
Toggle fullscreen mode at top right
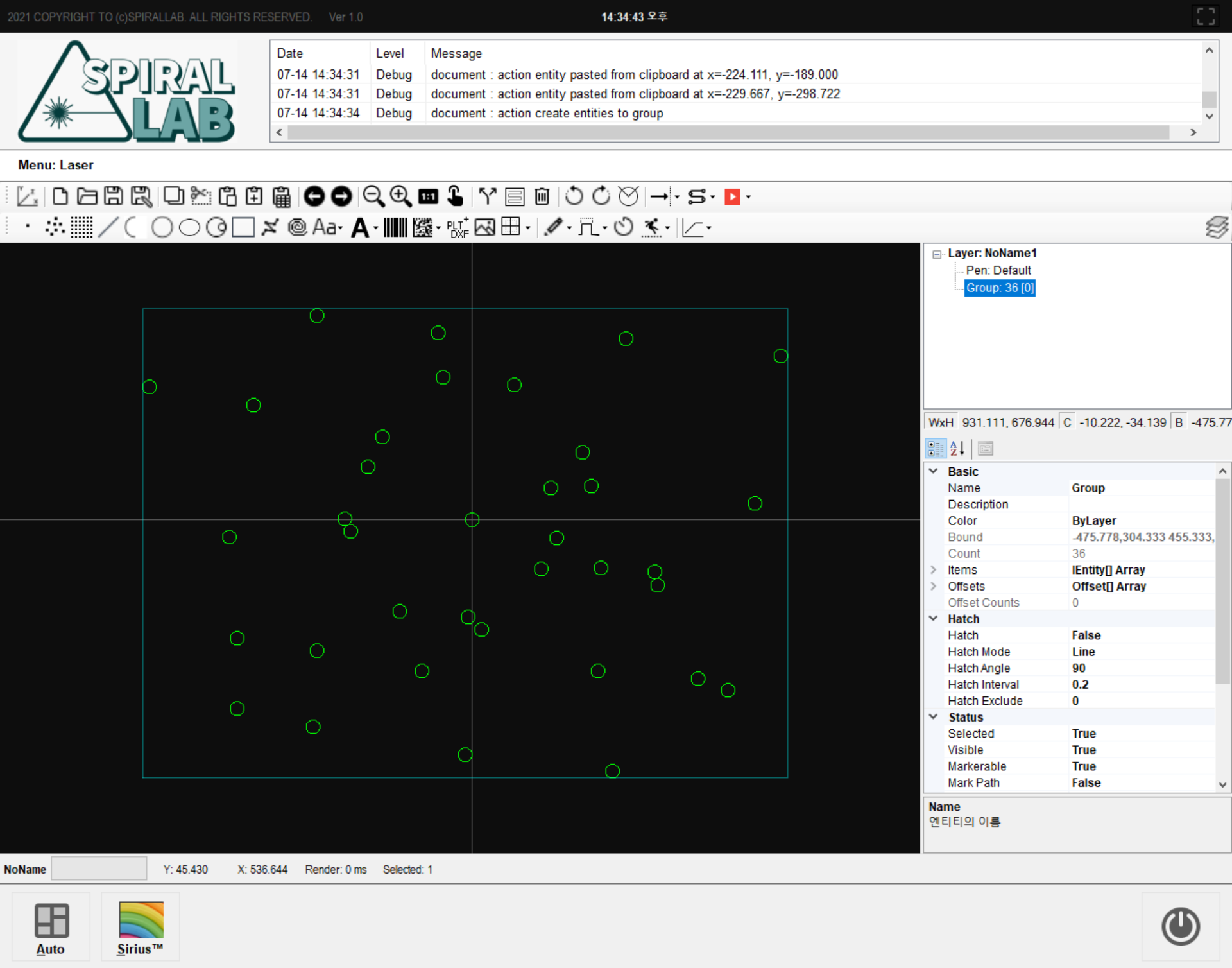(x=1206, y=17)
